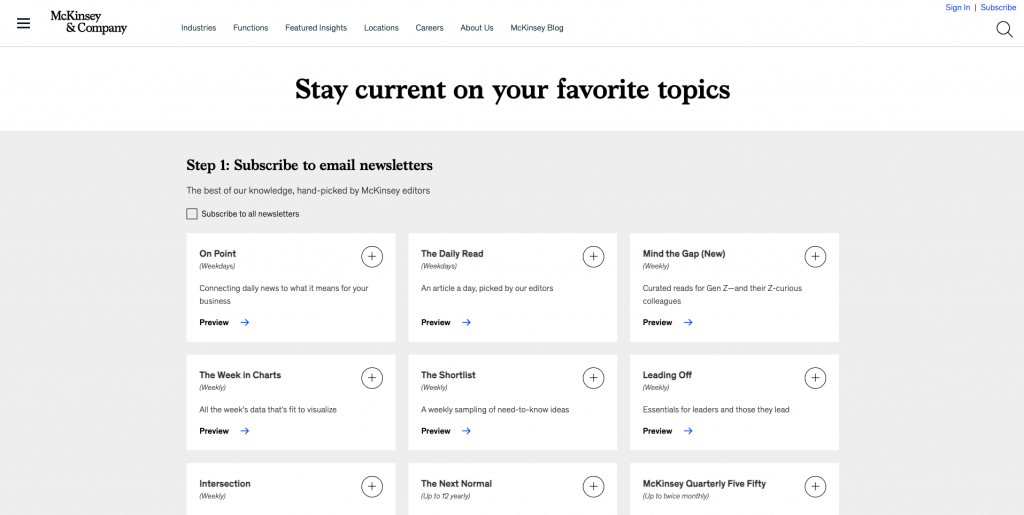Expand the Functions navigation menu
Screen dimensions: 1024x515
tap(250, 28)
